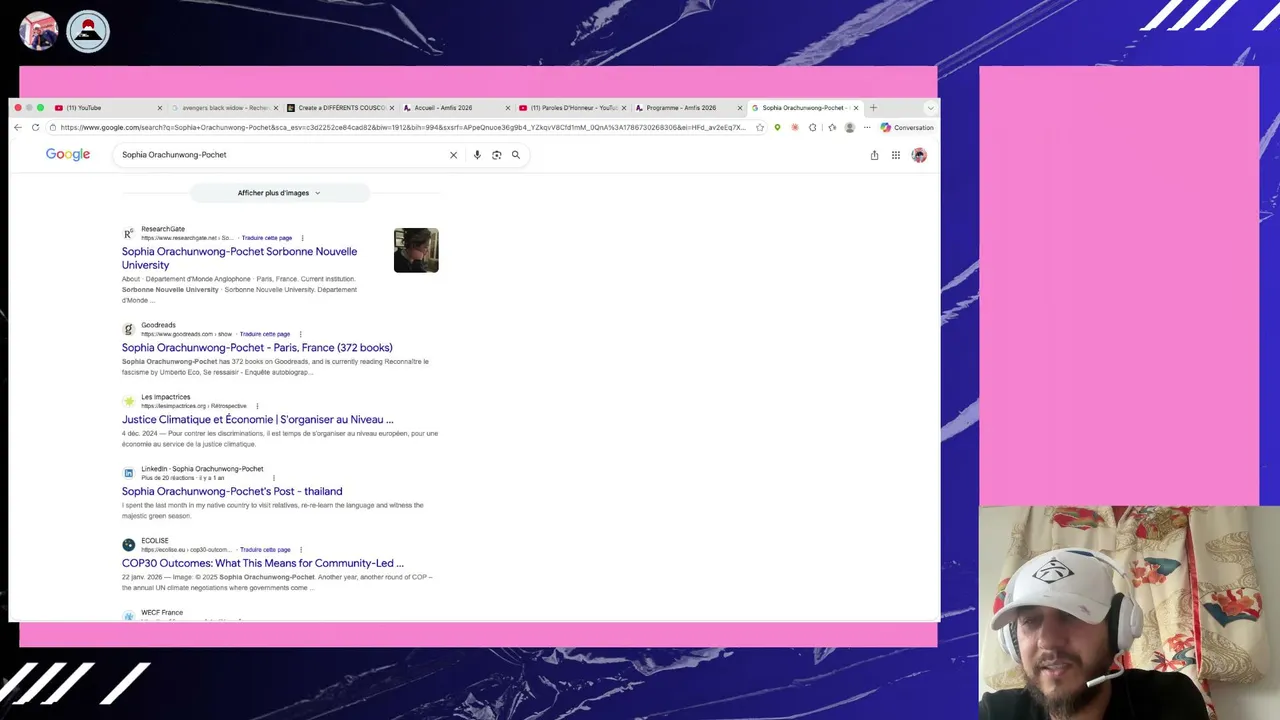Focus the Google search input field
Viewport: 1280px width, 720px height.
(x=280, y=155)
